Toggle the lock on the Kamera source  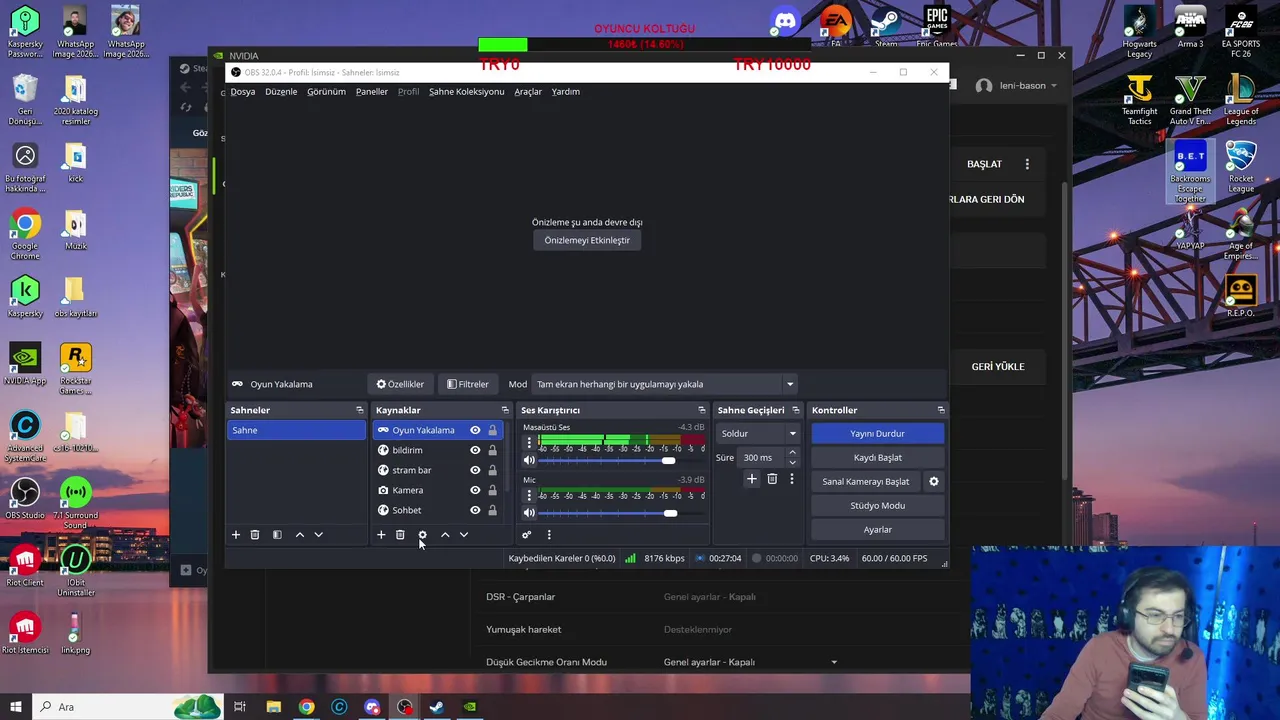[x=492, y=490]
